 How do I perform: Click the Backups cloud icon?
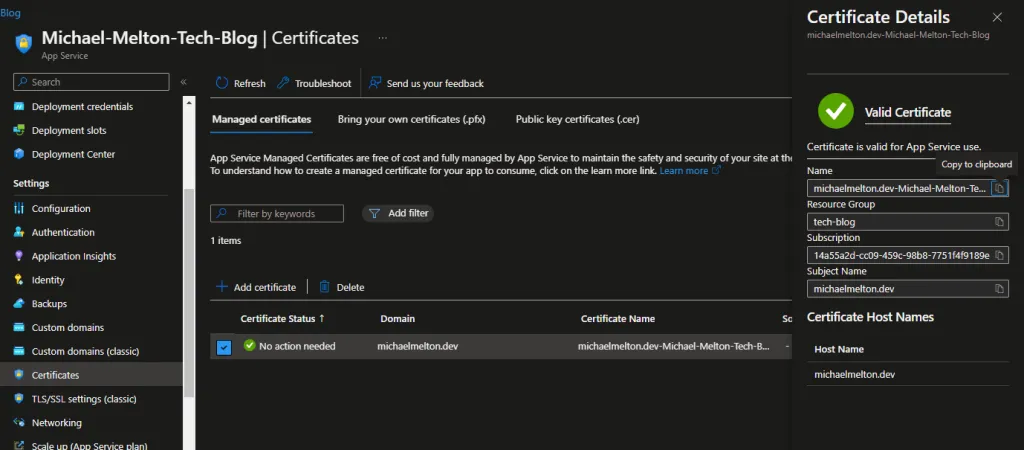(19, 304)
